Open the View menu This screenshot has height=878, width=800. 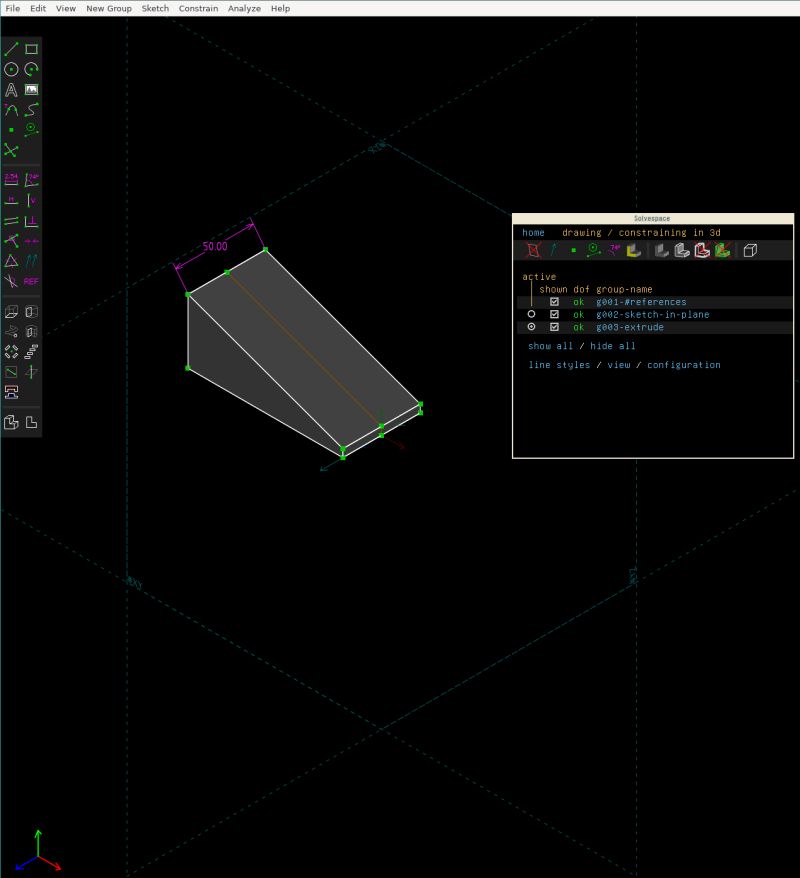(x=66, y=8)
